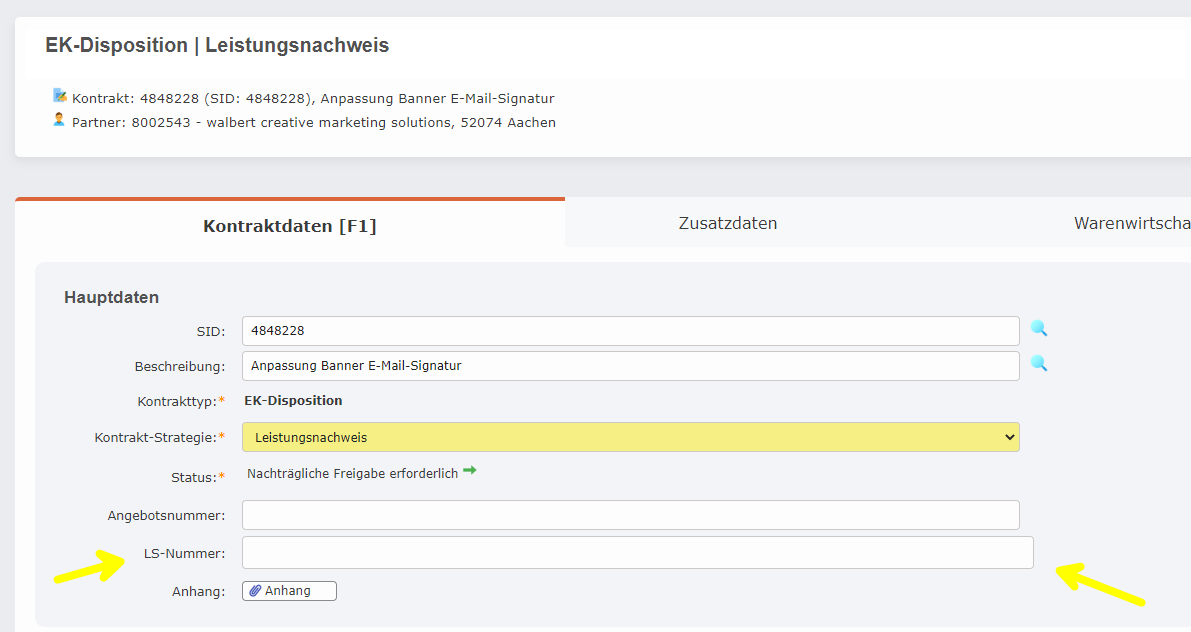The height and width of the screenshot is (632, 1191).
Task: Click the Partner person icon in the header
Action: 60,121
